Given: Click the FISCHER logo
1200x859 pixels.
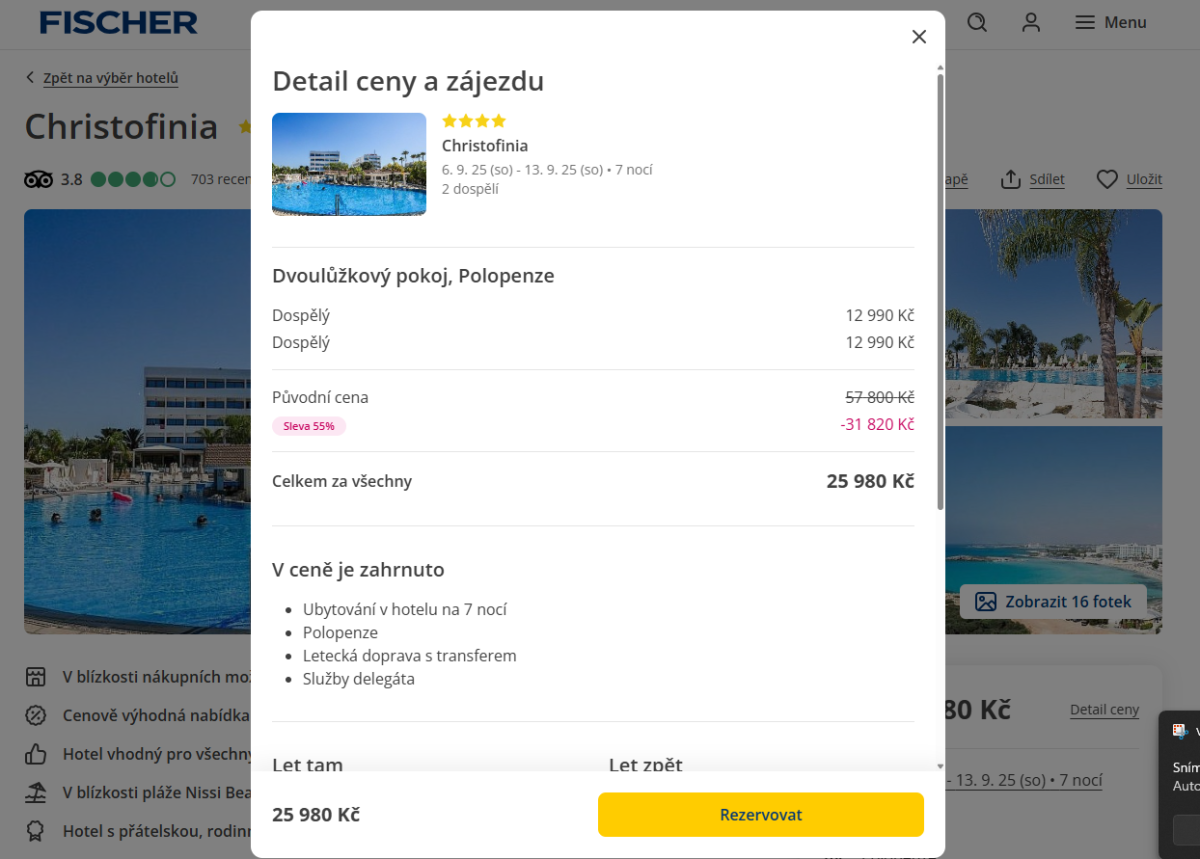Looking at the screenshot, I should tap(118, 22).
